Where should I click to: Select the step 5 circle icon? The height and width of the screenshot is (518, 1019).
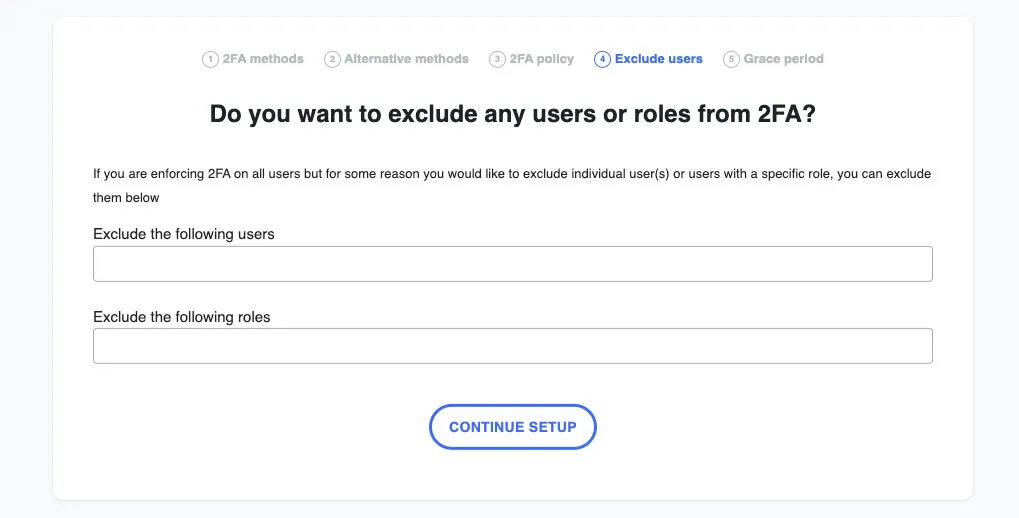[731, 59]
